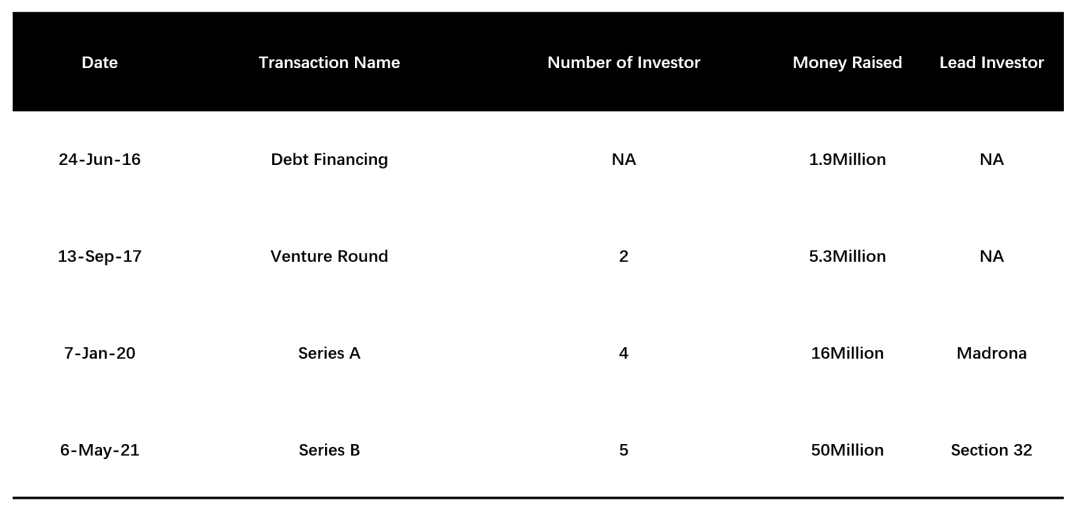Select the Section 32 lead investor cell
The width and height of the screenshot is (1080, 515).
click(991, 450)
